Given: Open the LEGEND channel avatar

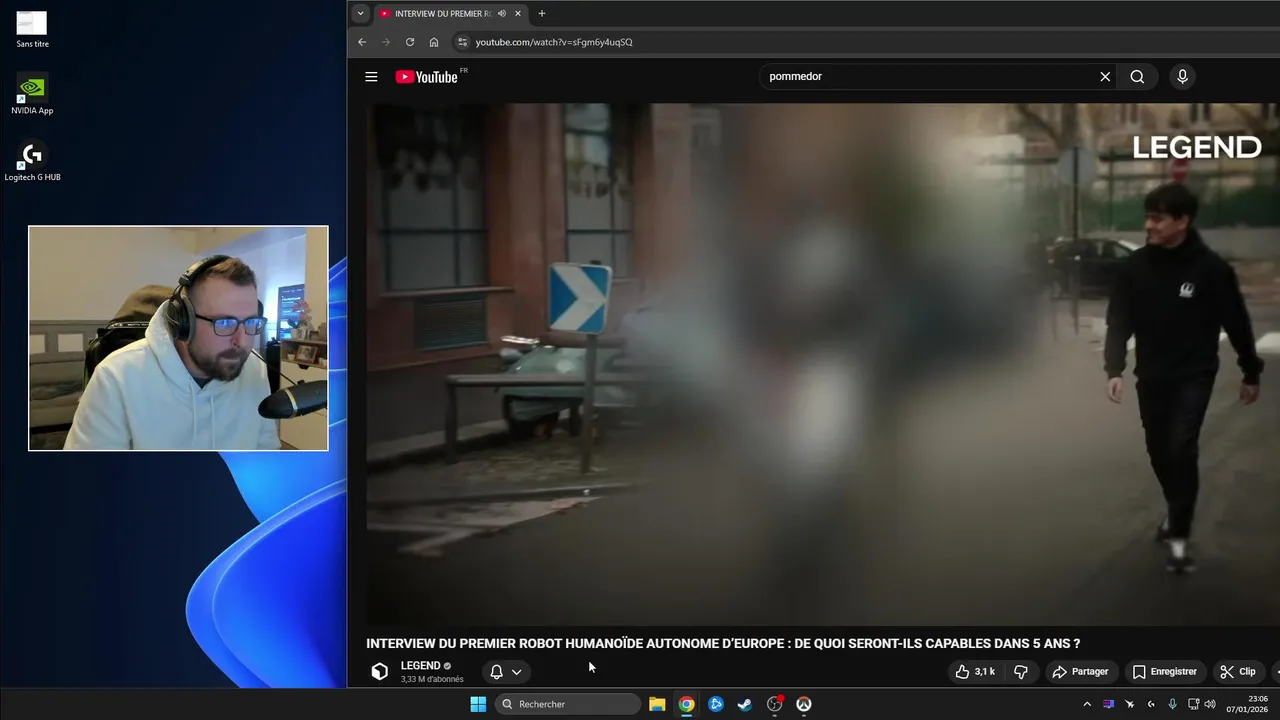Looking at the screenshot, I should 380,672.
